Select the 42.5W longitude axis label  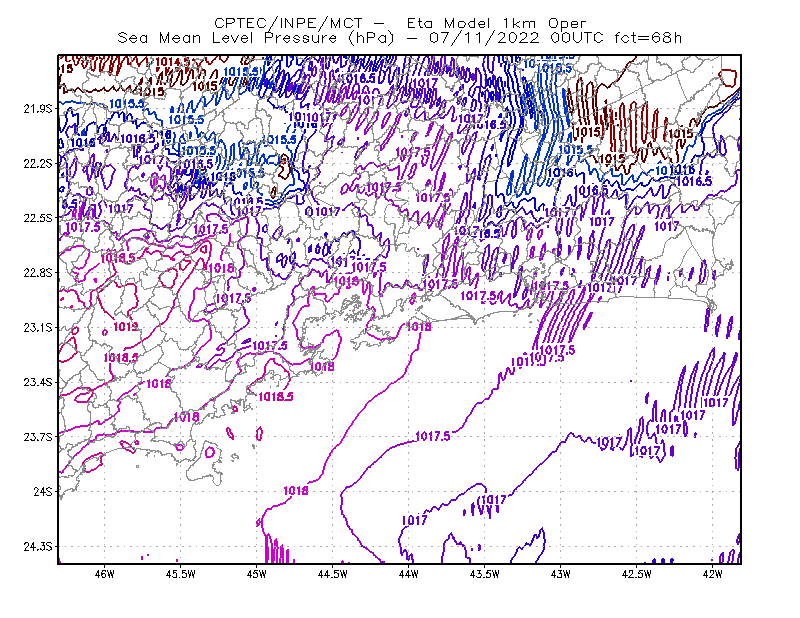coord(637,574)
